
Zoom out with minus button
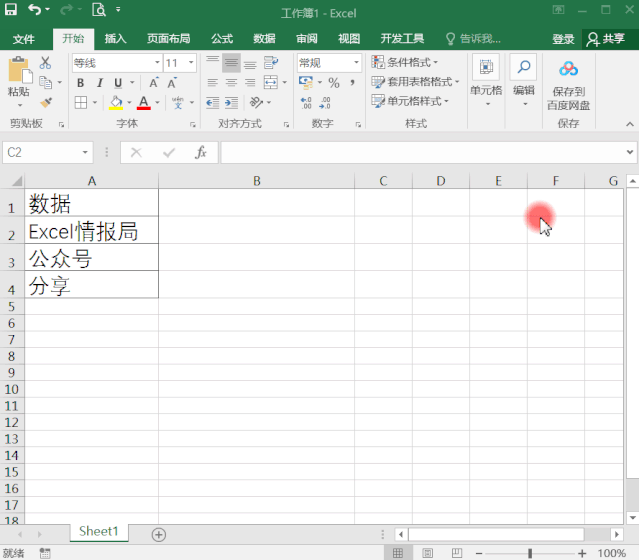coord(479,553)
